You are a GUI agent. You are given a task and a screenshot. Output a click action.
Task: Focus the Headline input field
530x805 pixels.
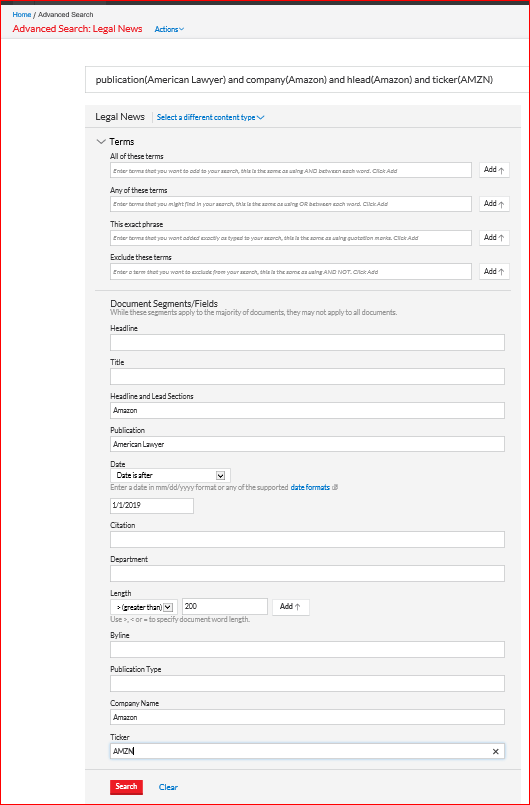tap(307, 342)
